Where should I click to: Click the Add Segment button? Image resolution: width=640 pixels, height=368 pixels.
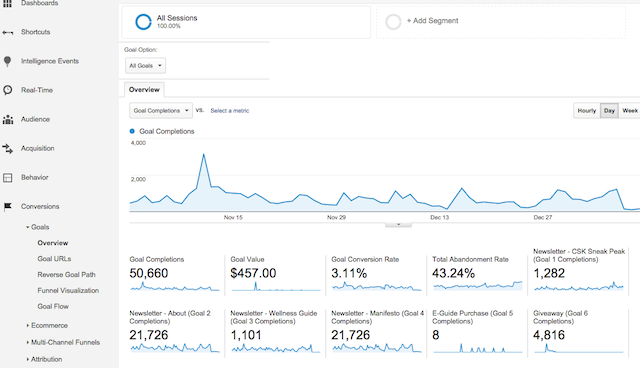tap(432, 21)
